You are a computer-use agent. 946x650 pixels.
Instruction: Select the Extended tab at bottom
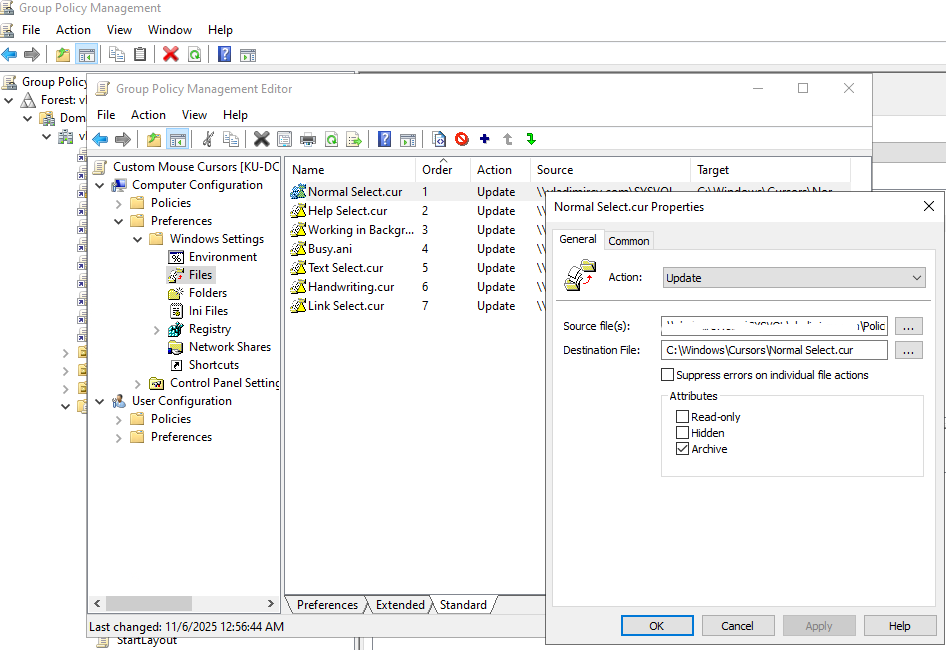pos(400,605)
